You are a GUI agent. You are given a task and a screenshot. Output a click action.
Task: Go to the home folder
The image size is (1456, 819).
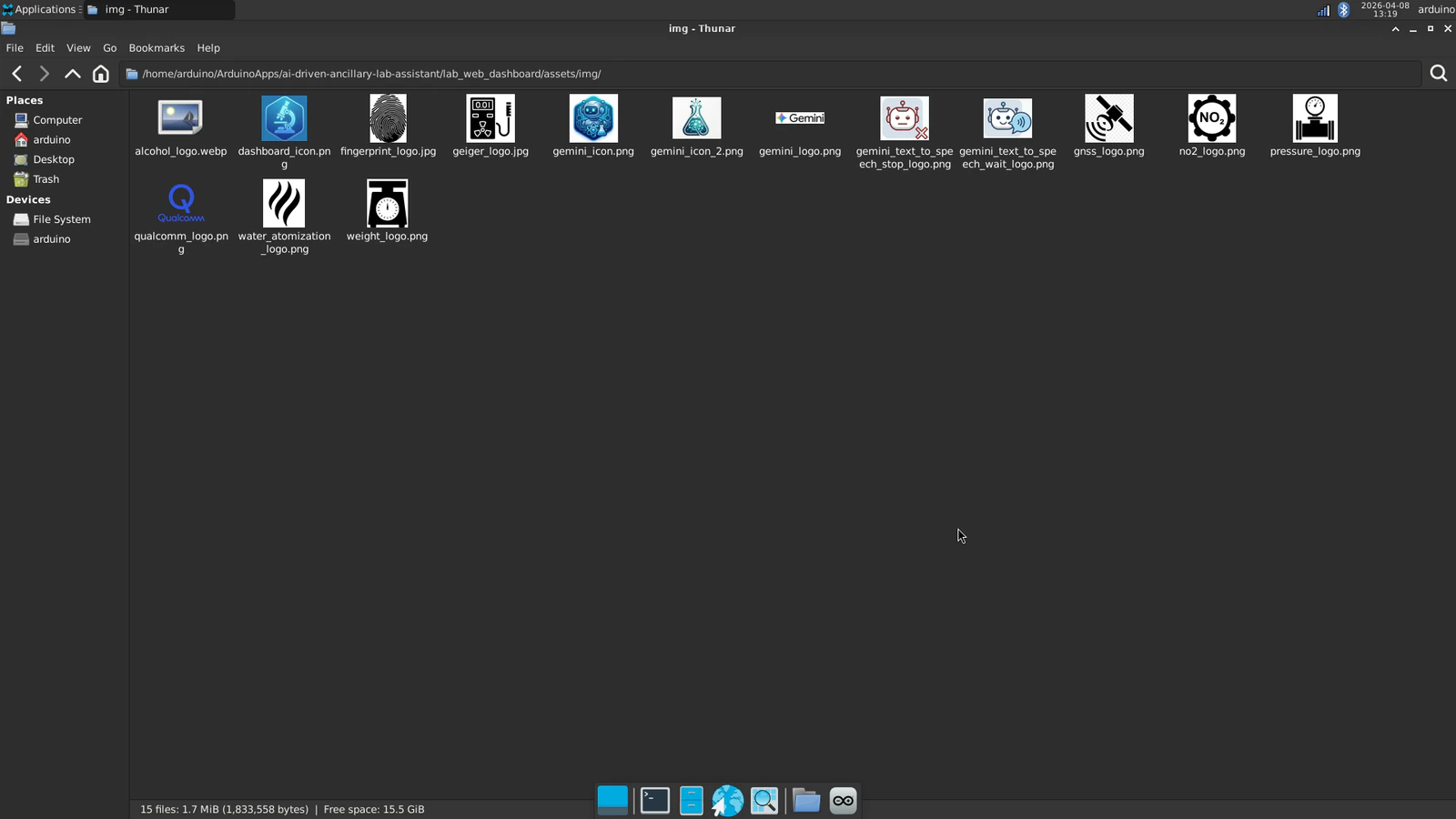(x=101, y=74)
